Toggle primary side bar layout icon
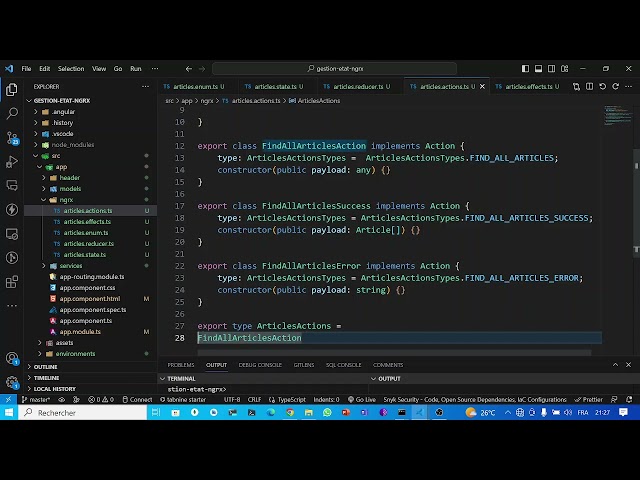The image size is (640, 480). [x=525, y=69]
